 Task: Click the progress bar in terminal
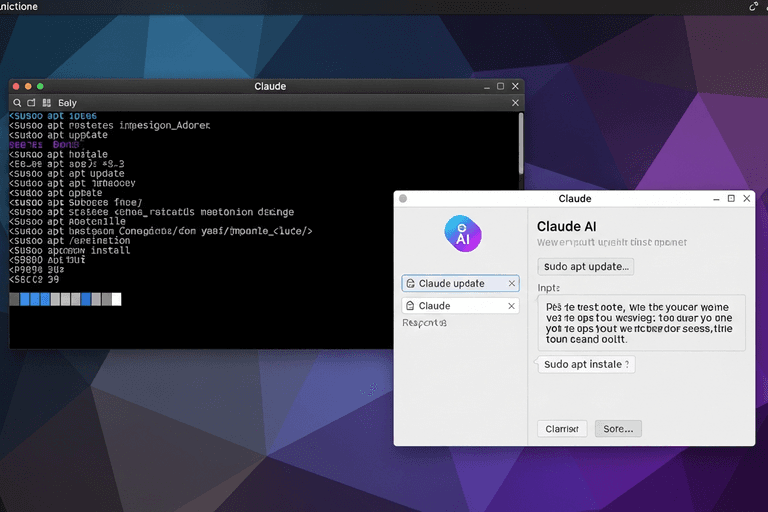click(x=65, y=299)
